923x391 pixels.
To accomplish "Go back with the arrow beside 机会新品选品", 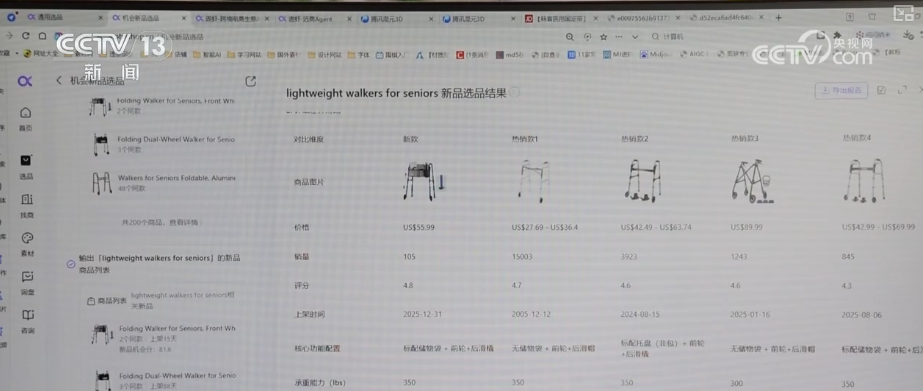I will (58, 80).
